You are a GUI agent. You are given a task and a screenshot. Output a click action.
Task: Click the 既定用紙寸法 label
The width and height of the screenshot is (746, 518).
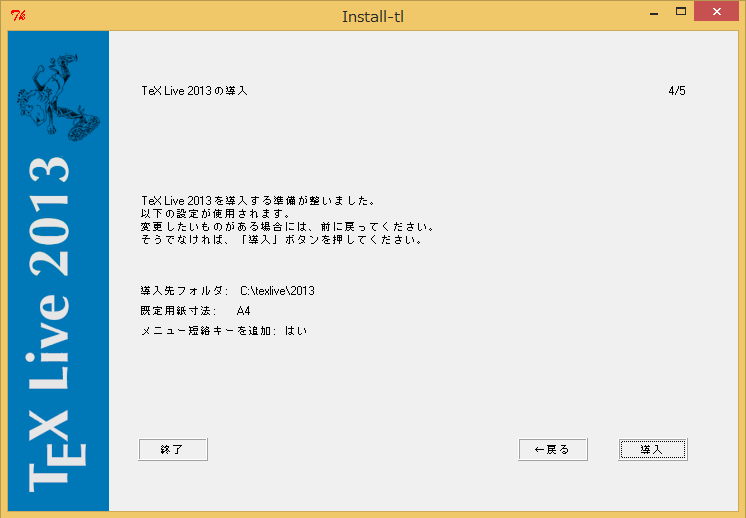(x=179, y=311)
